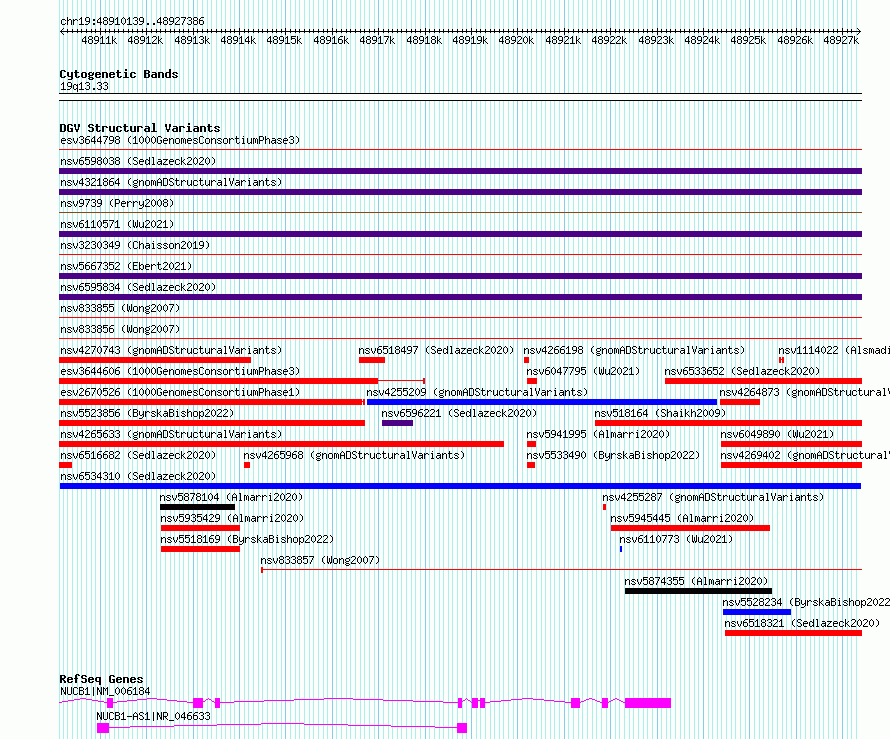
Task: Select nsv4255287 (gnomADStructuralVariants) label
Action: coord(713,497)
